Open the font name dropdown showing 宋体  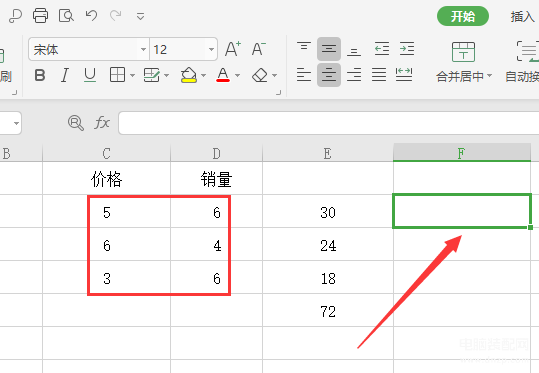(x=143, y=49)
